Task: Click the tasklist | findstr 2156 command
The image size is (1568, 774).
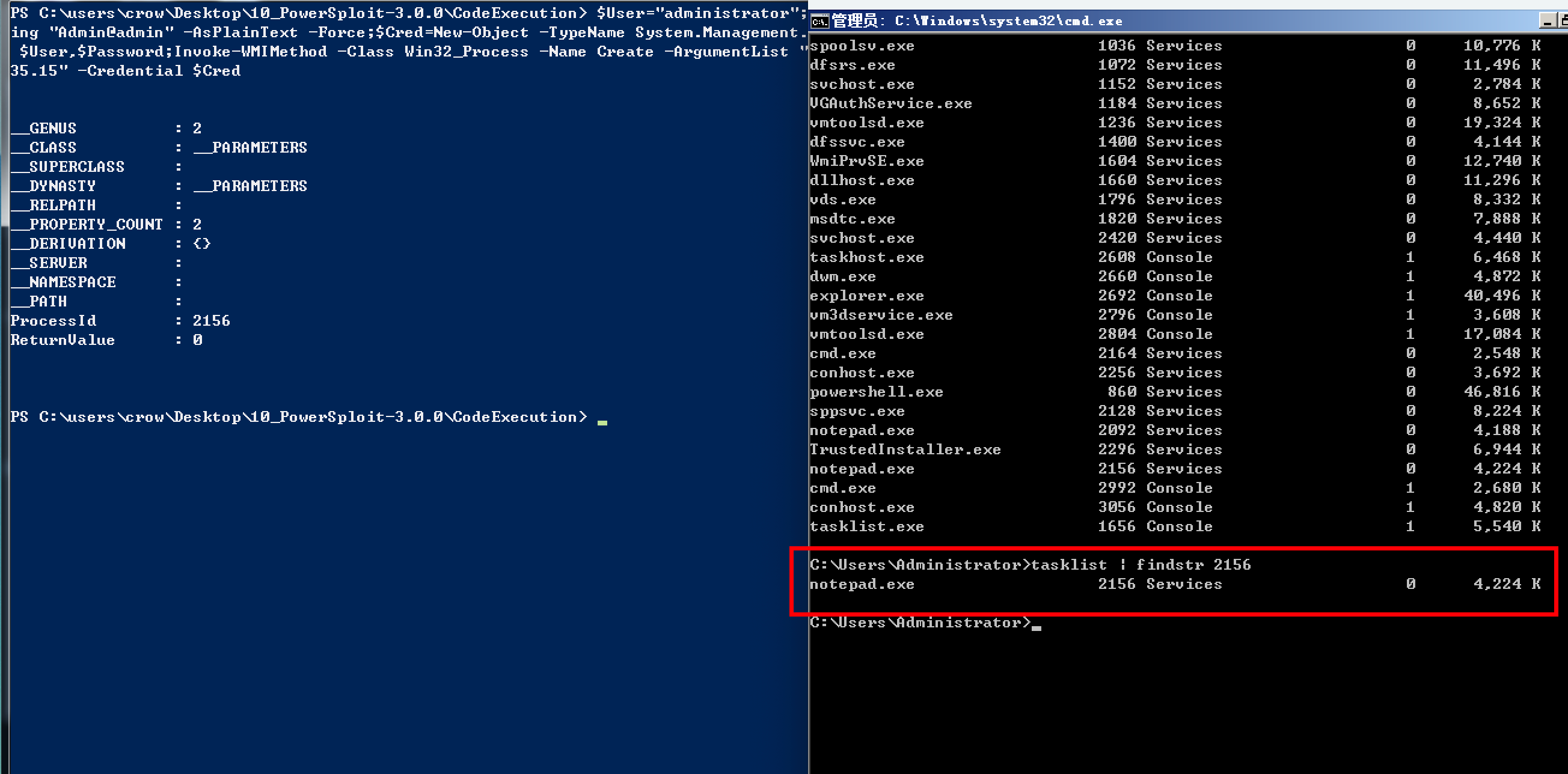Action: tap(1140, 565)
